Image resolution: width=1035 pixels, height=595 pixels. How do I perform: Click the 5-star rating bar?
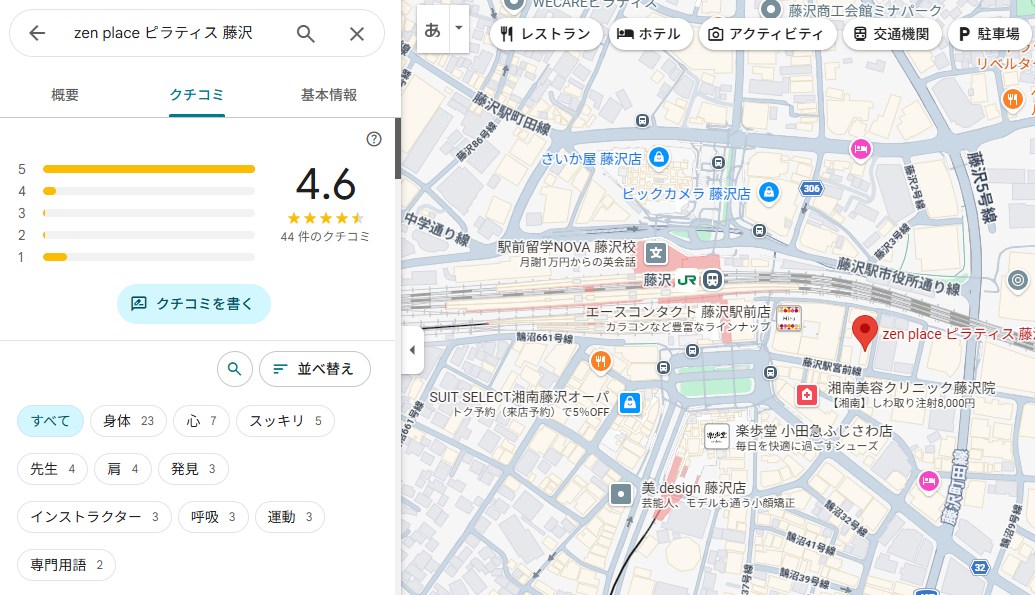click(148, 169)
